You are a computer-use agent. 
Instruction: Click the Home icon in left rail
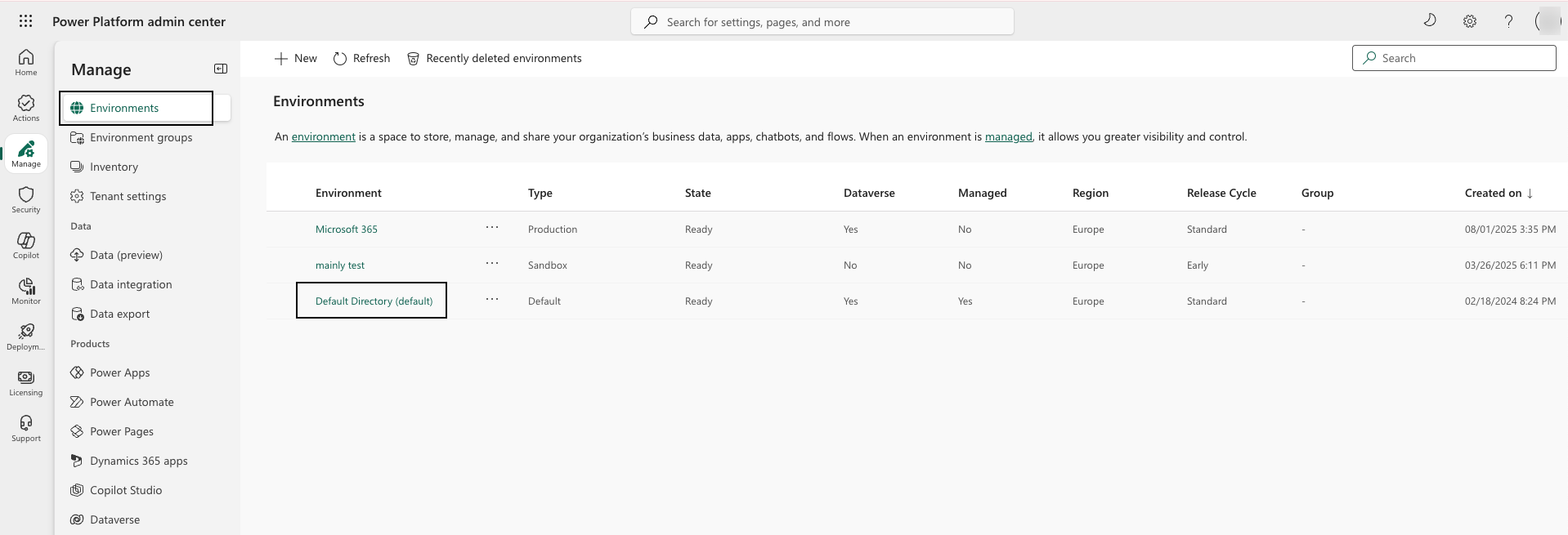click(26, 61)
